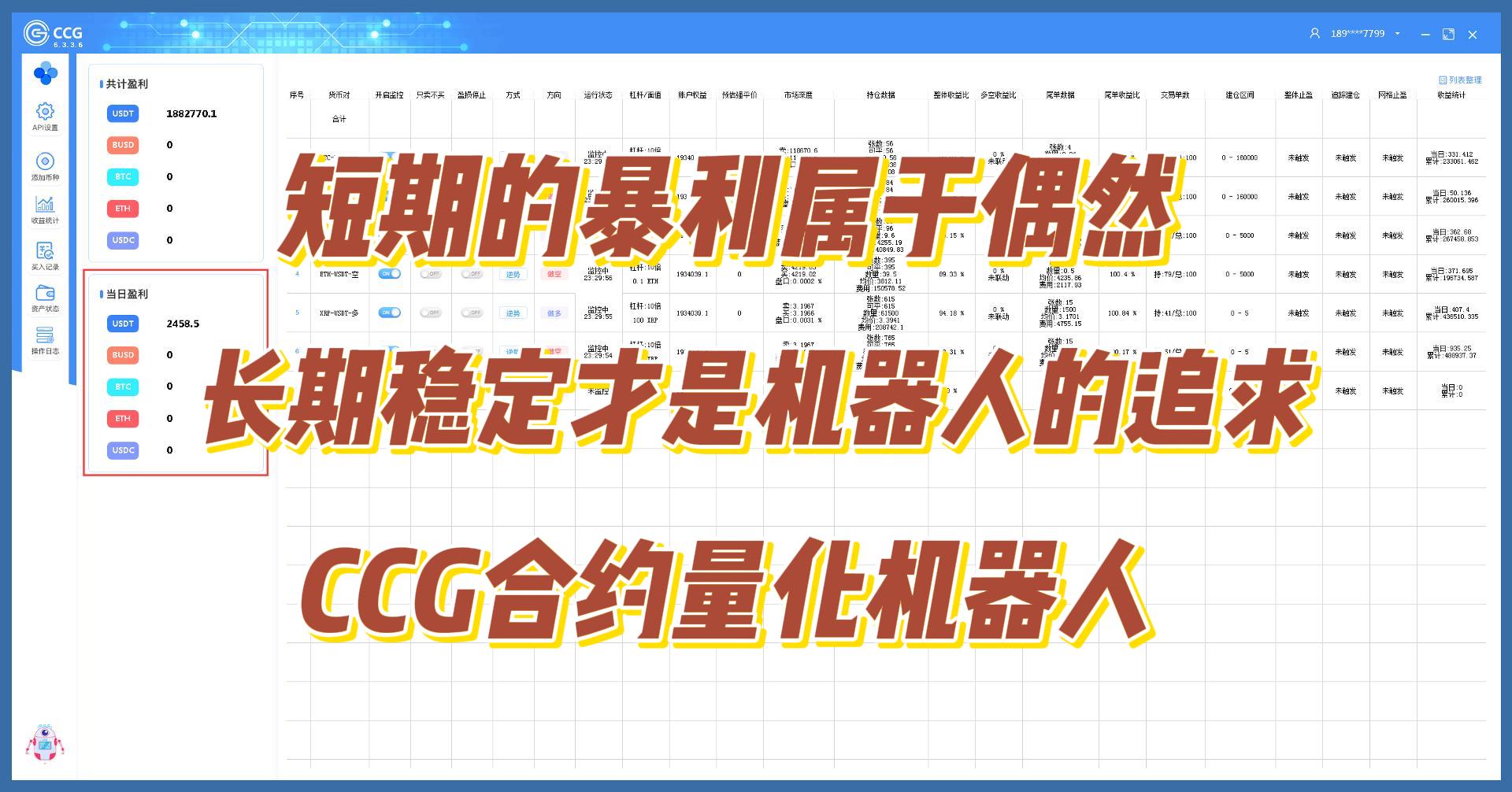Toggle 盈损停止 switch for XRP-USDT-多
1512x792 pixels.
(x=472, y=313)
